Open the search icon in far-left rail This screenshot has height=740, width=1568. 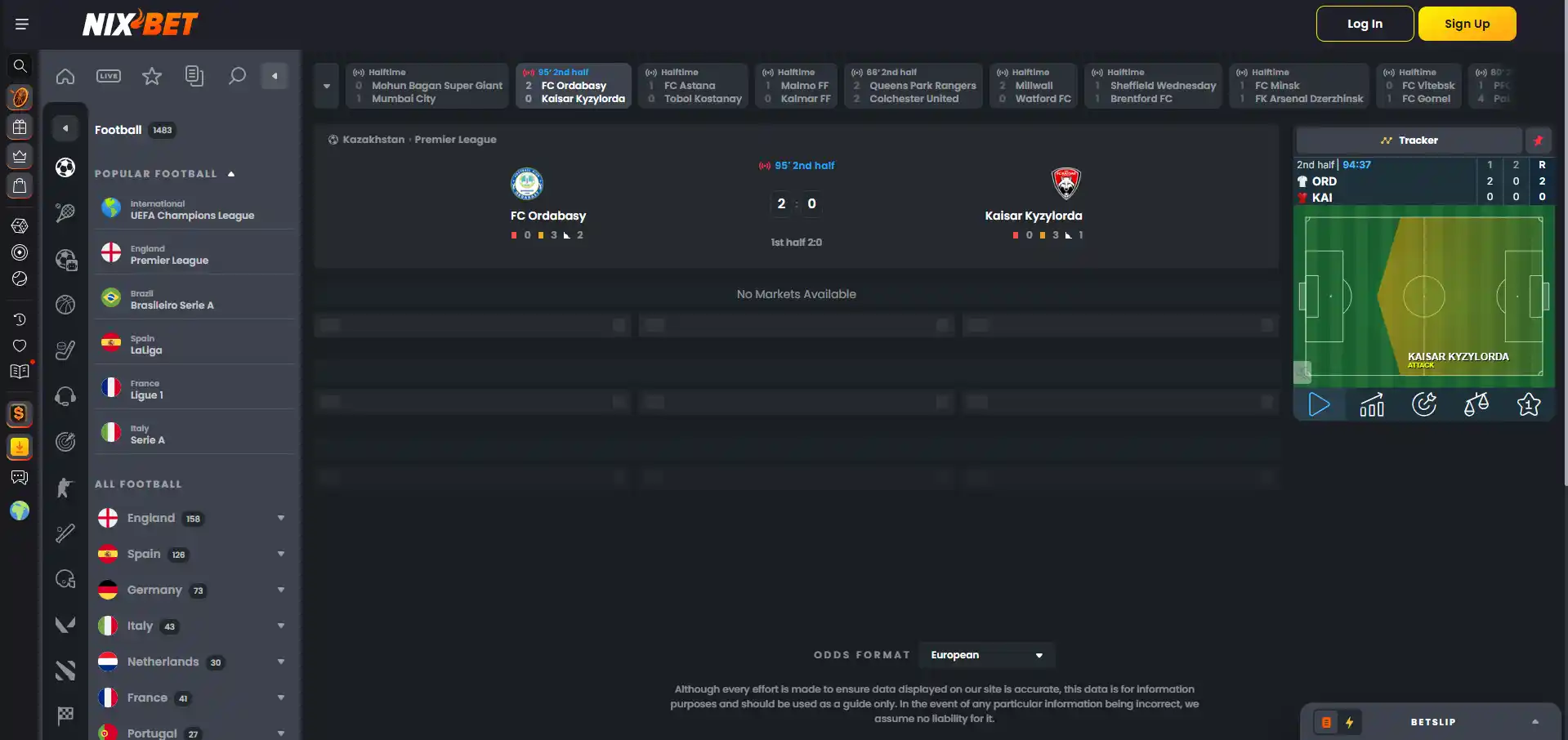click(20, 66)
